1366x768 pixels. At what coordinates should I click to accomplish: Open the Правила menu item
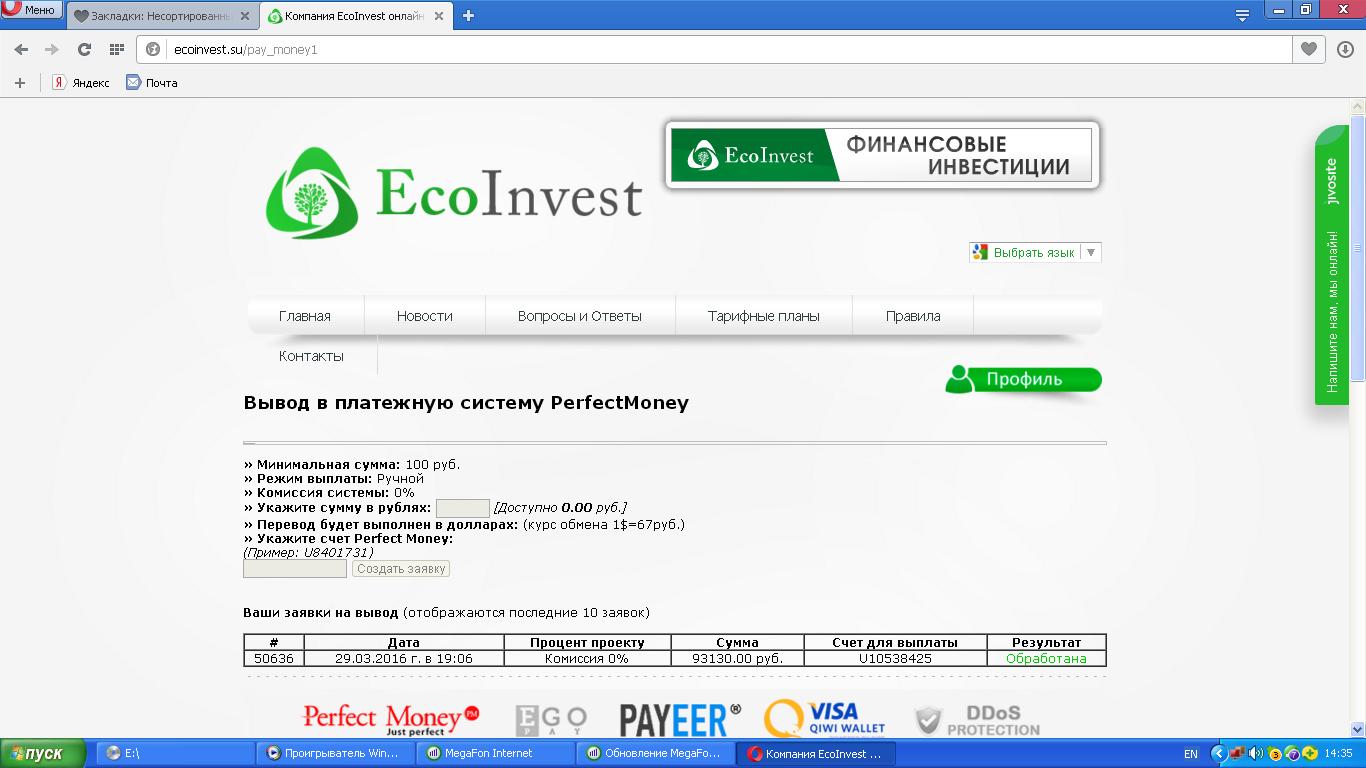[x=913, y=316]
